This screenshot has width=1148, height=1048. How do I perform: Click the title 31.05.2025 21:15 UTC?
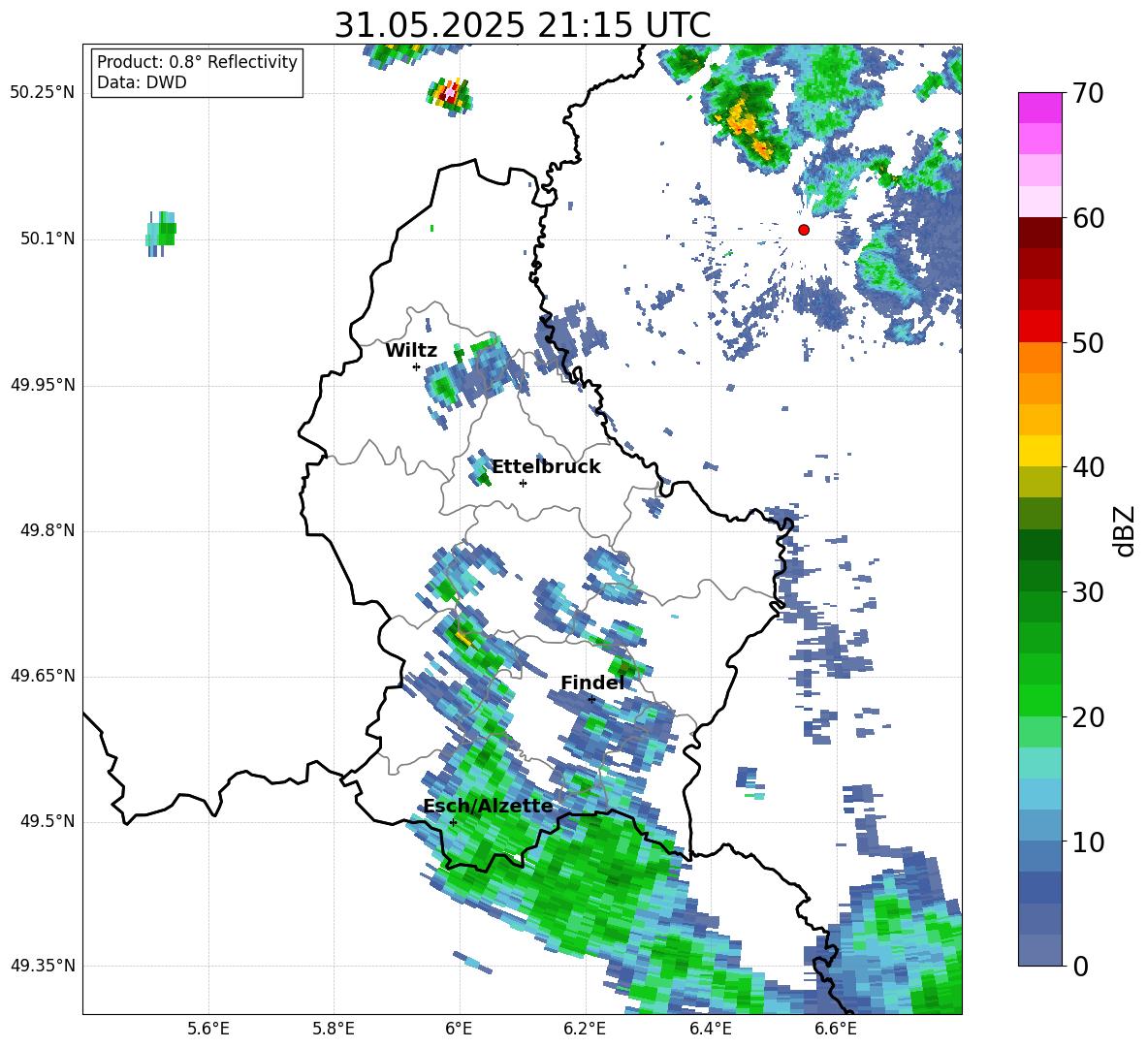522,25
